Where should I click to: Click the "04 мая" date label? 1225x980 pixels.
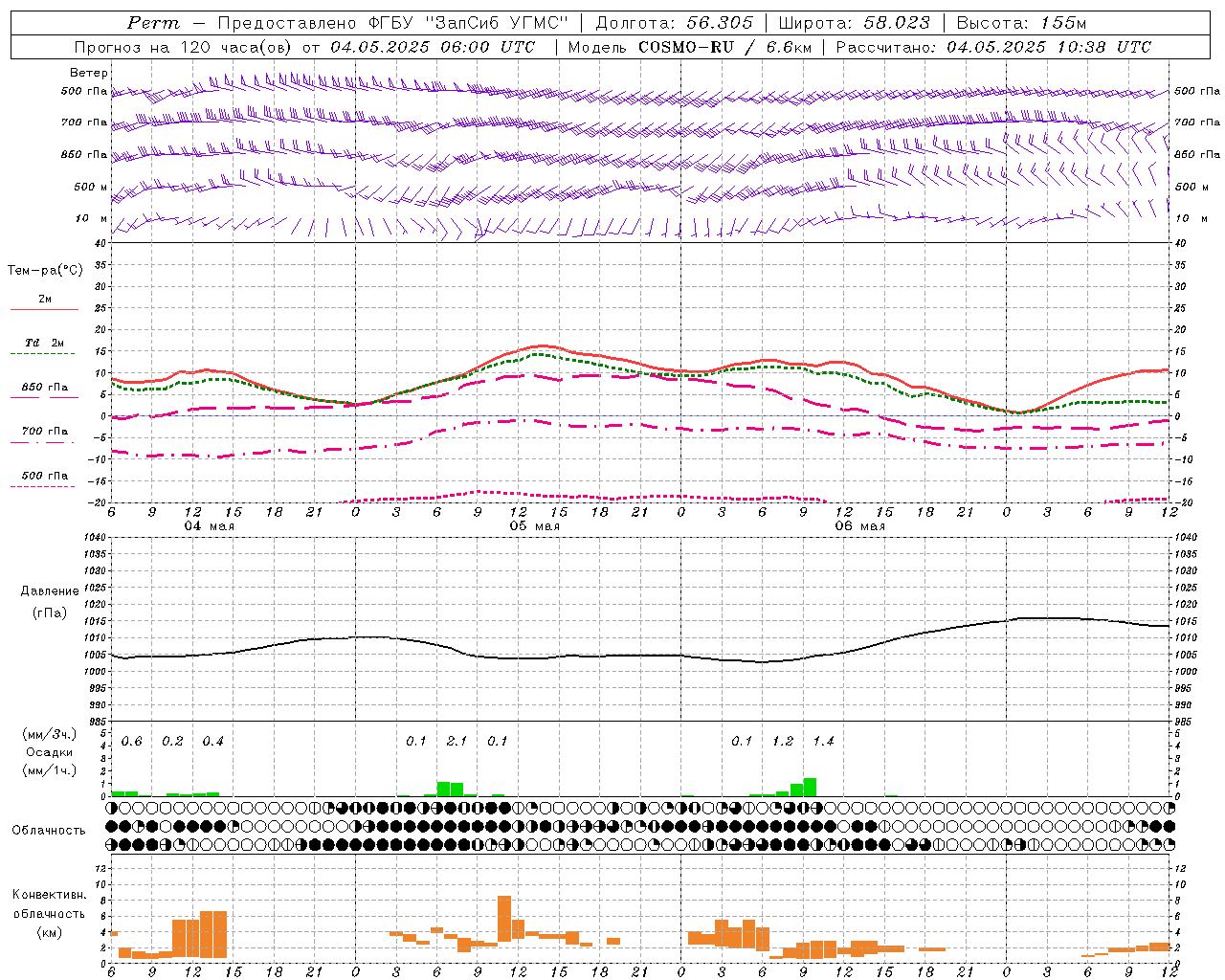tap(209, 526)
